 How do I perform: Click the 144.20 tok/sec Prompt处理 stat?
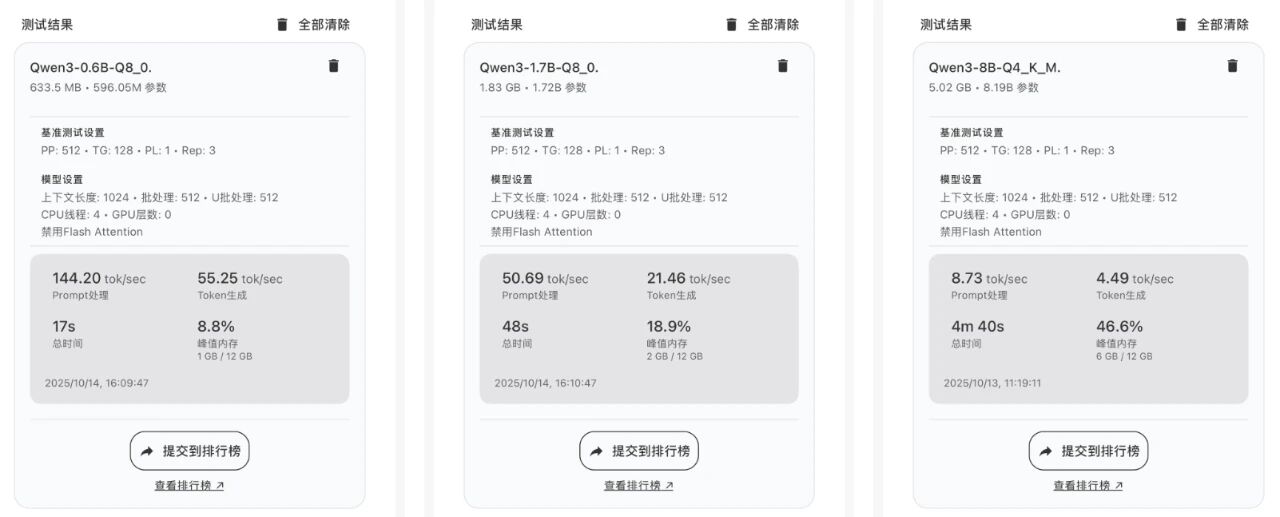pos(99,284)
